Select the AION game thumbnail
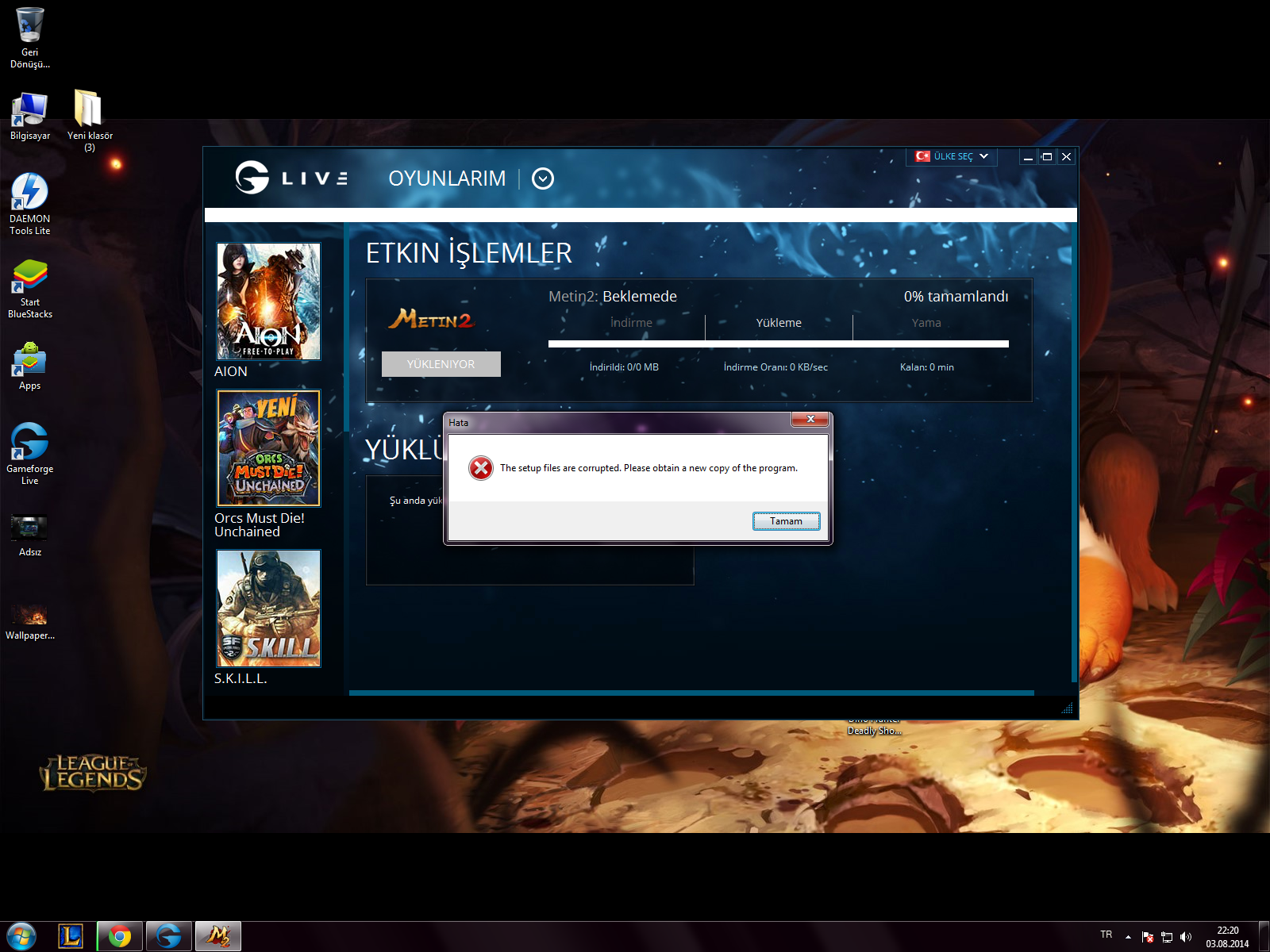Screen dimensions: 1270x952 point(268,301)
